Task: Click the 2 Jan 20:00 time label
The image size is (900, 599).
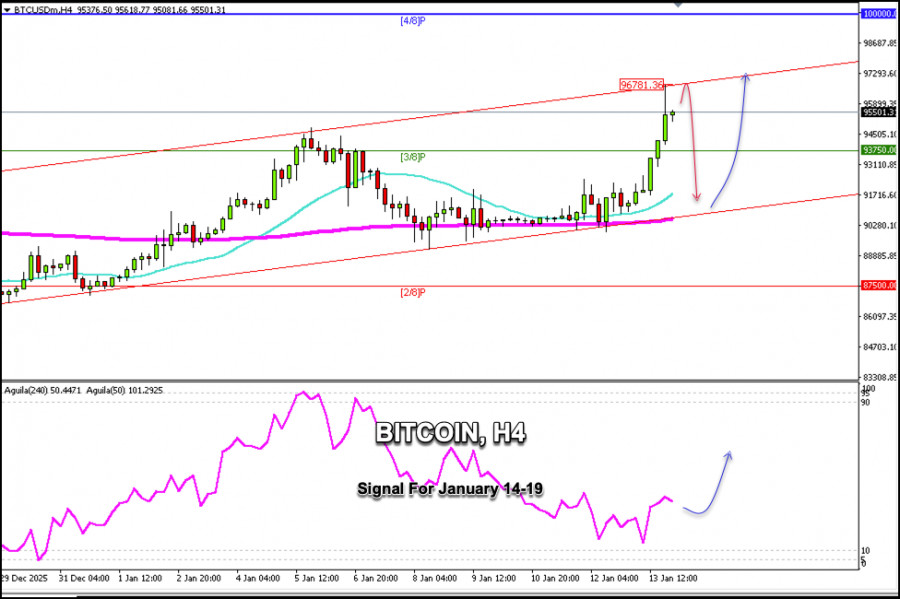Action: click(x=199, y=578)
